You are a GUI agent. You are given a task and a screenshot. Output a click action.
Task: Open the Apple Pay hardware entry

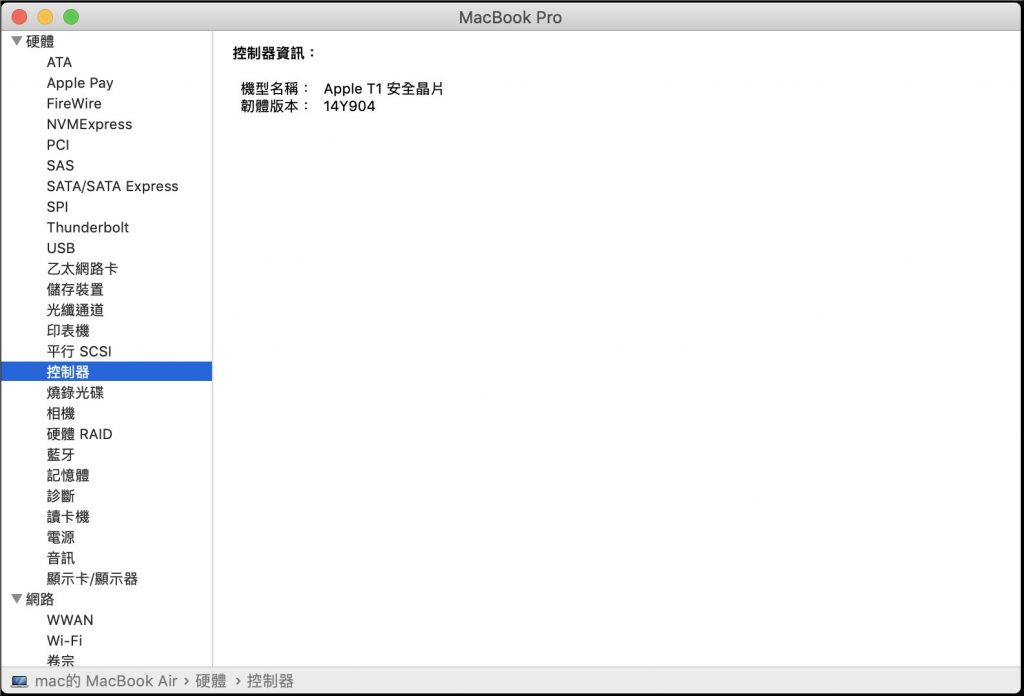pos(80,83)
